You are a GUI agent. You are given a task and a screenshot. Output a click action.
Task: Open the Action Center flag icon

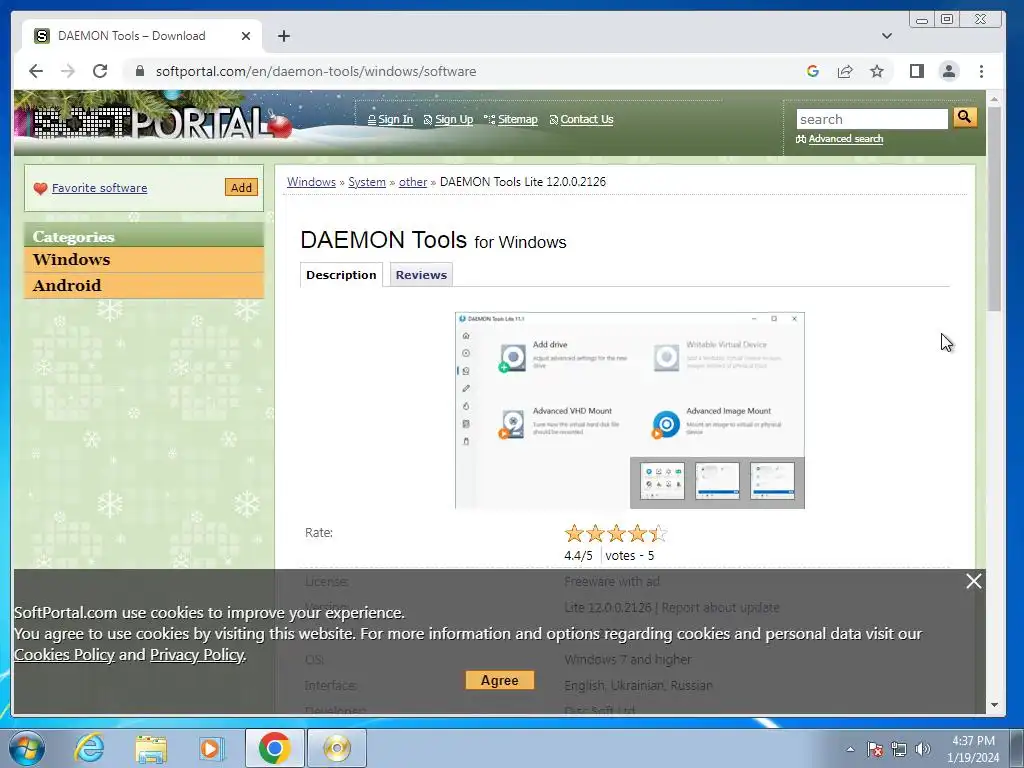pyautogui.click(x=874, y=749)
